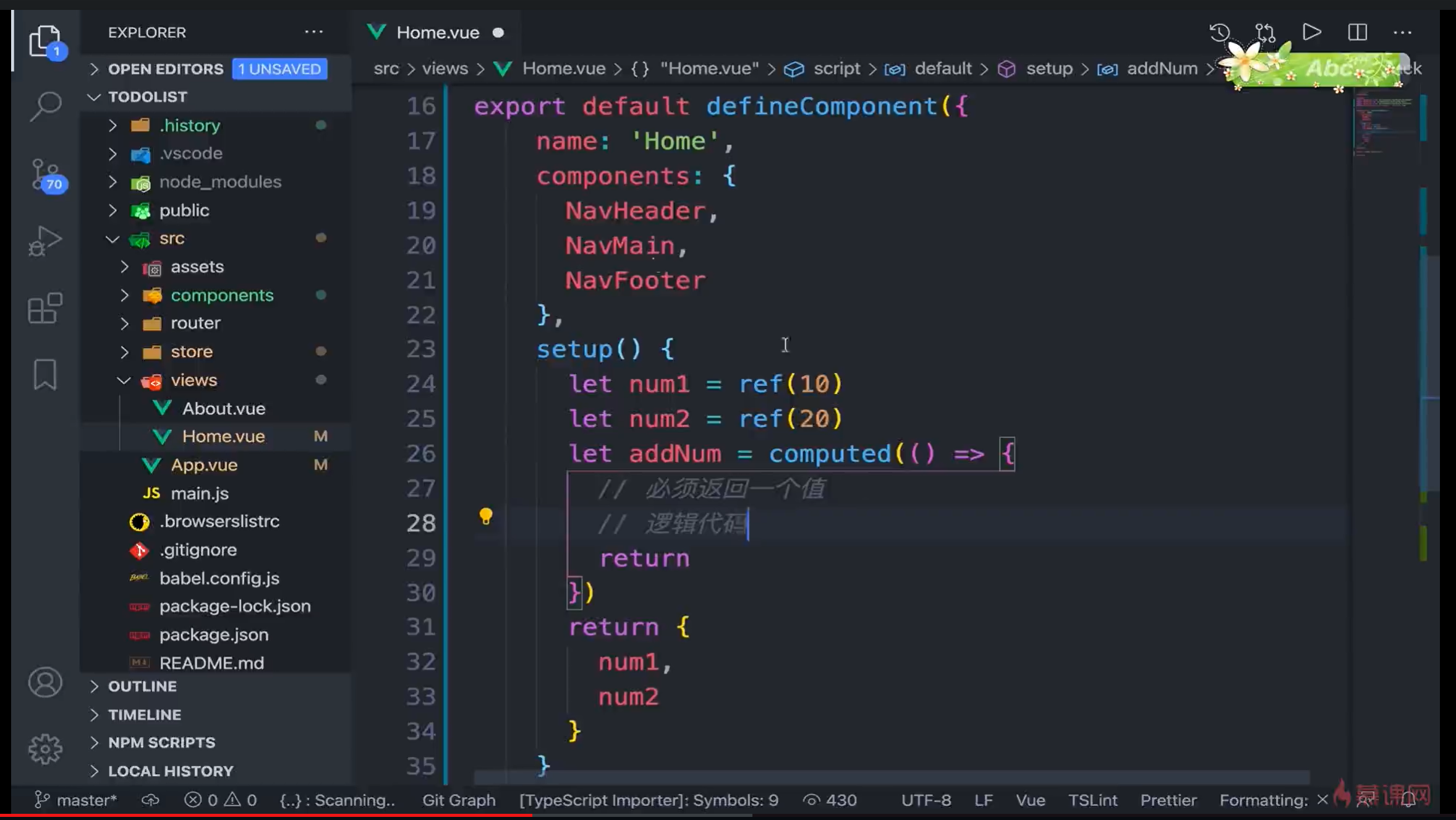
Task: Select the Home.vue editor tab
Action: [x=437, y=33]
